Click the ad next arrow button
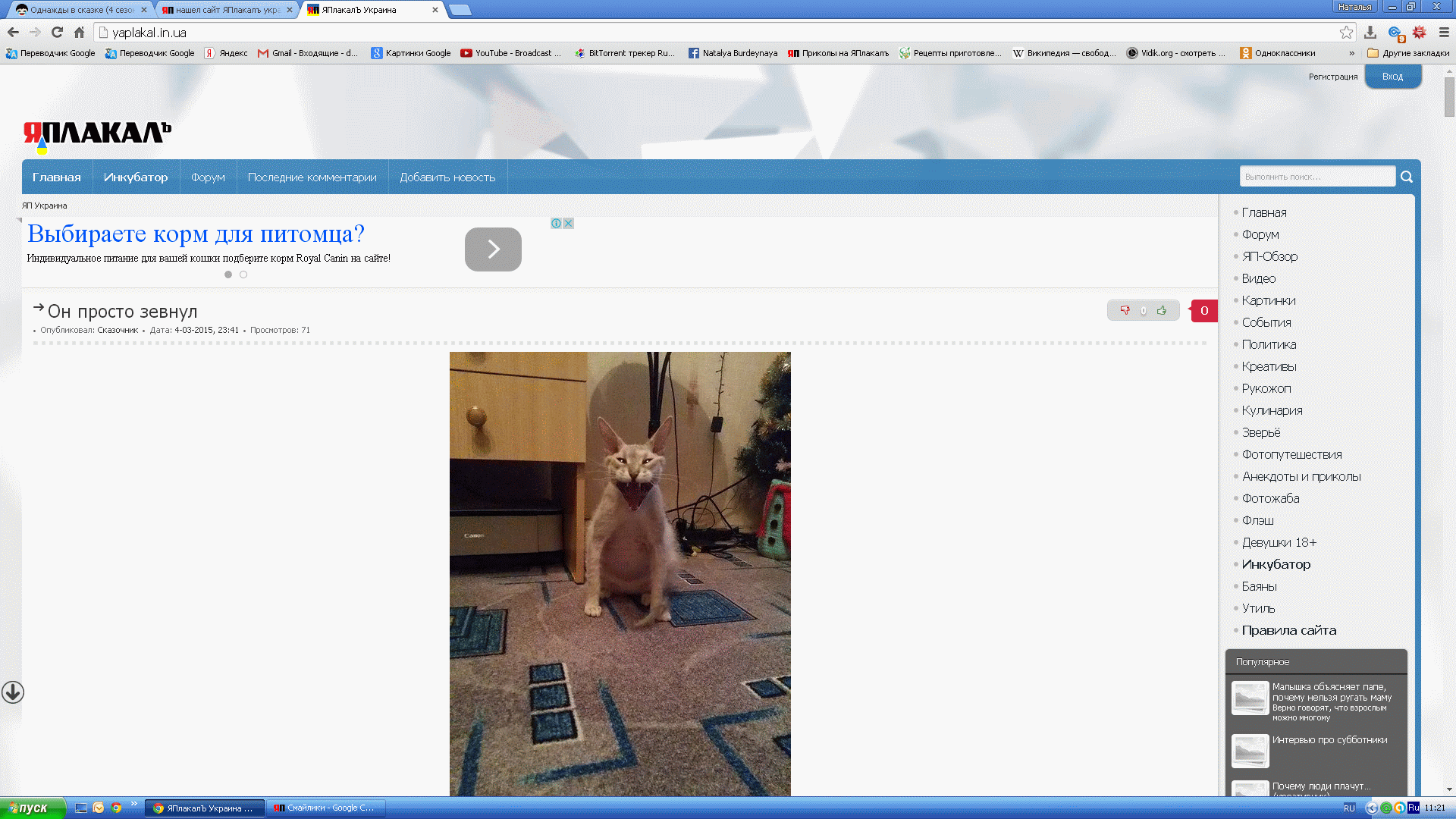The width and height of the screenshot is (1456, 819). (493, 249)
